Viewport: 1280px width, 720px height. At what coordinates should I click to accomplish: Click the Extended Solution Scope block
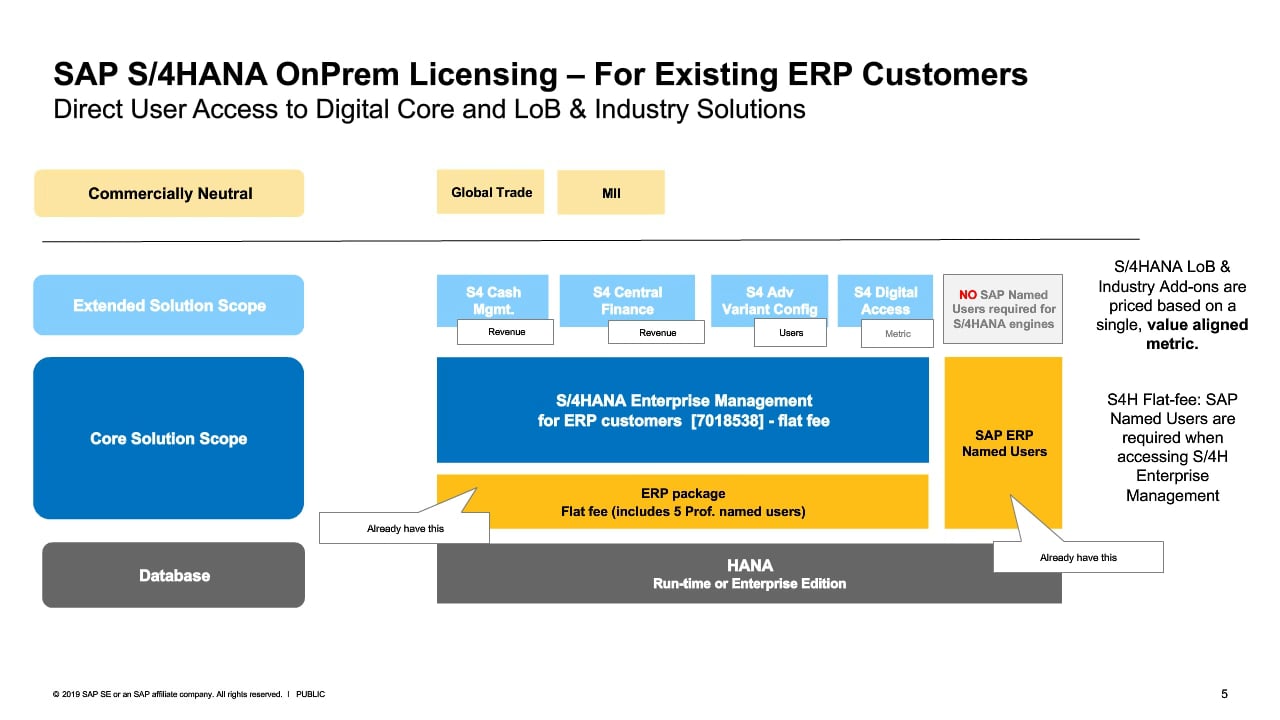(169, 305)
